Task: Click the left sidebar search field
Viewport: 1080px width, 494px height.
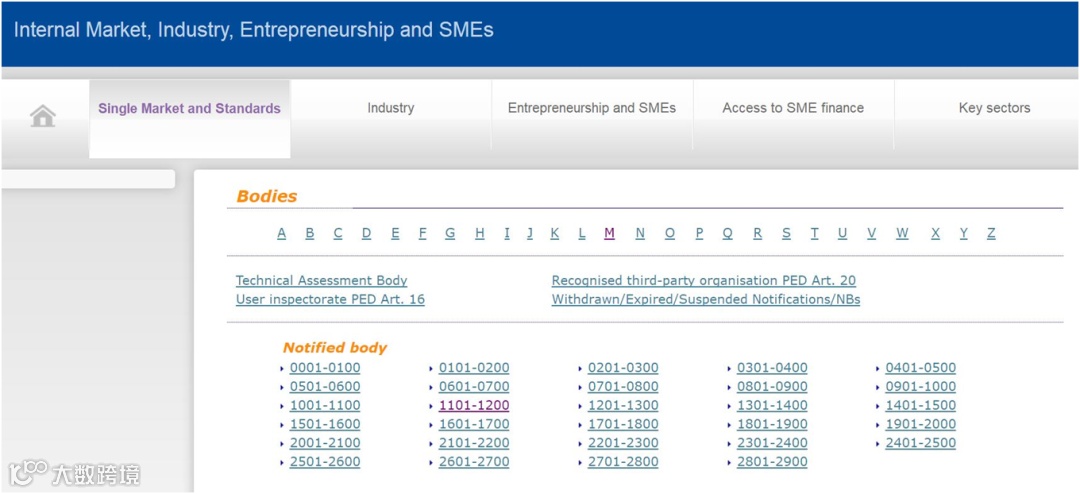Action: [x=88, y=179]
